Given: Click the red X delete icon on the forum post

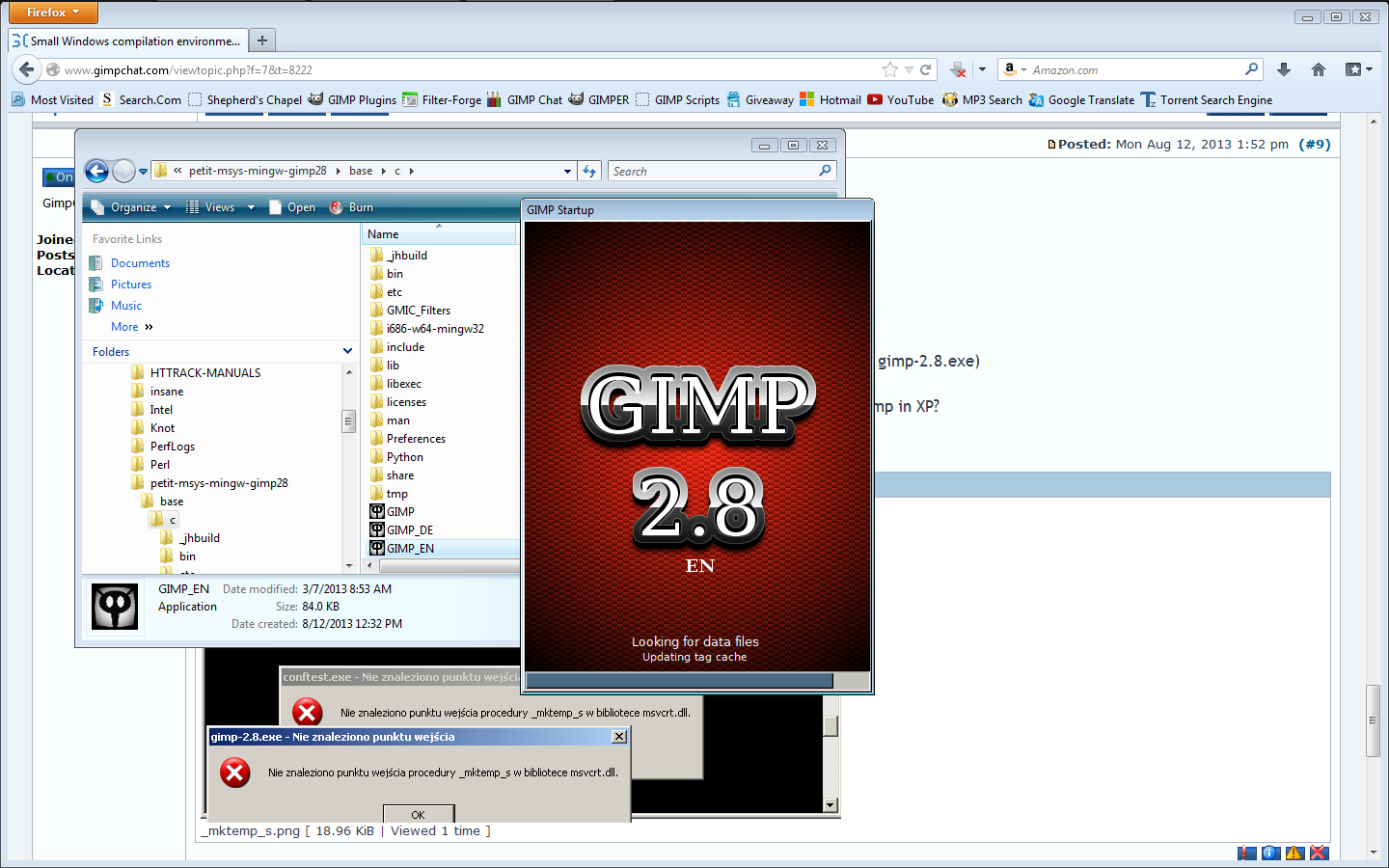Looking at the screenshot, I should 1319,853.
